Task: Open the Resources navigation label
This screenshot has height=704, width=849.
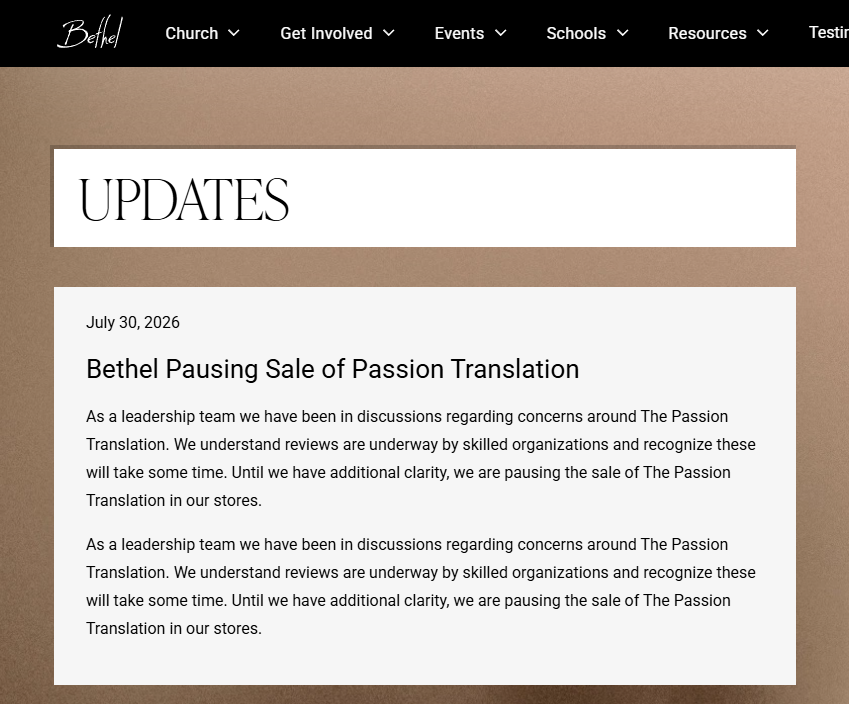Action: [707, 33]
